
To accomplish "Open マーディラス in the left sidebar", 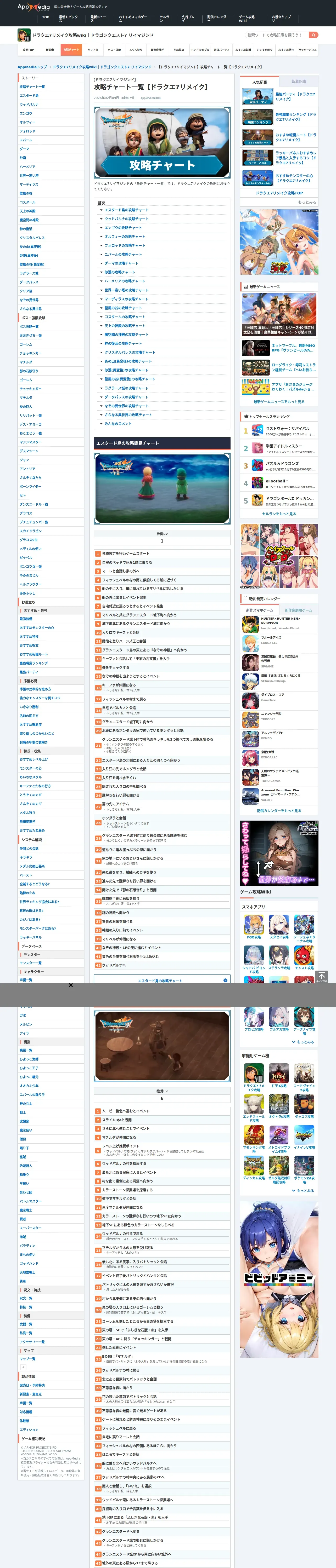I will point(29,185).
